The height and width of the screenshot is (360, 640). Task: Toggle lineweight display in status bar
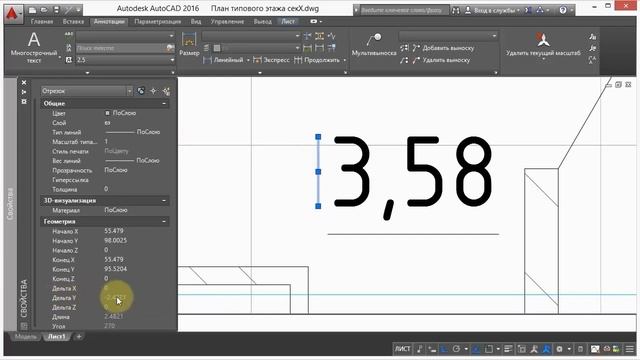click(508, 349)
